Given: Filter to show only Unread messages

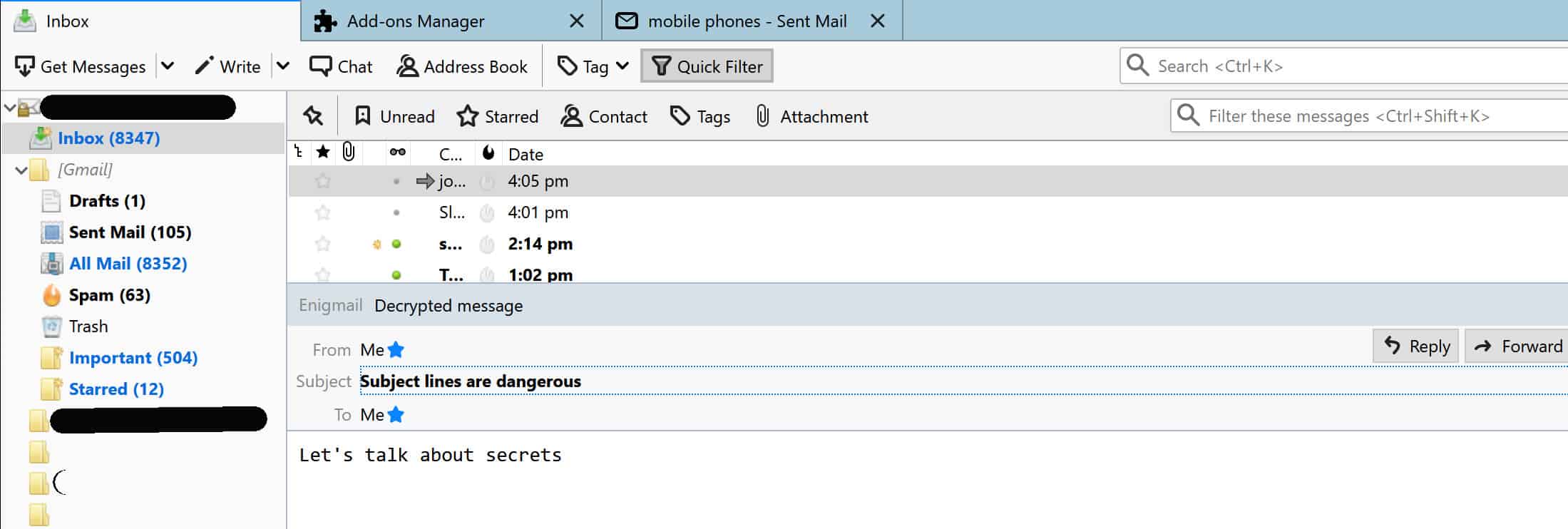Looking at the screenshot, I should coord(394,116).
